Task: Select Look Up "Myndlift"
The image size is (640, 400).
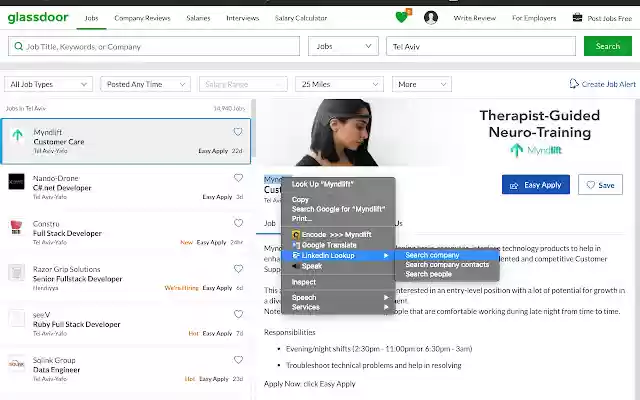Action: pyautogui.click(x=338, y=184)
